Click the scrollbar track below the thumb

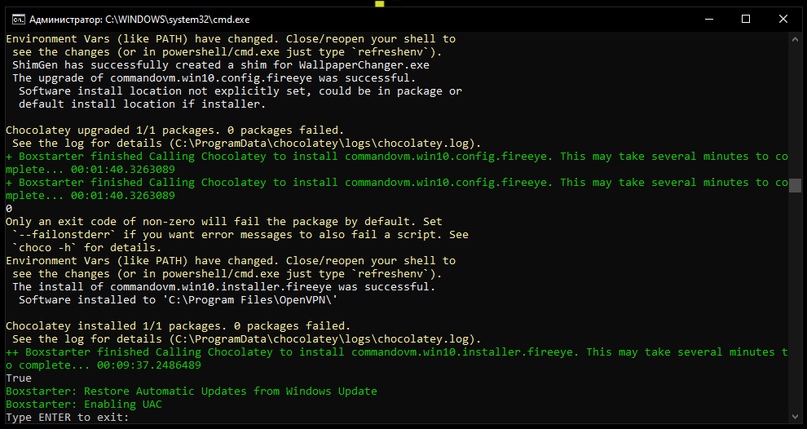pyautogui.click(x=796, y=300)
